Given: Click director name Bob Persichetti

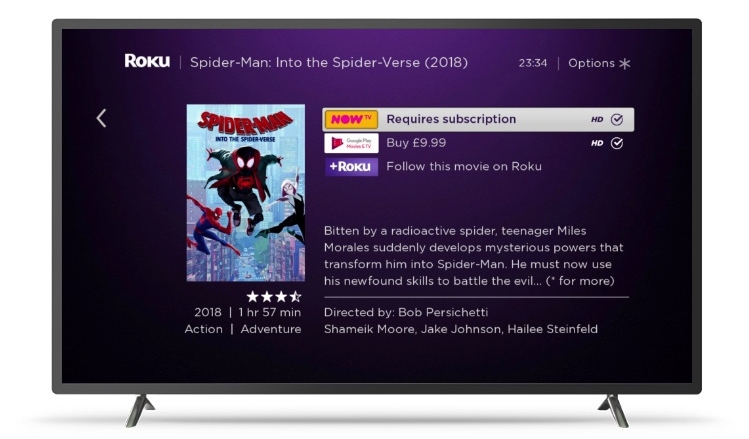Looking at the screenshot, I should click(443, 312).
